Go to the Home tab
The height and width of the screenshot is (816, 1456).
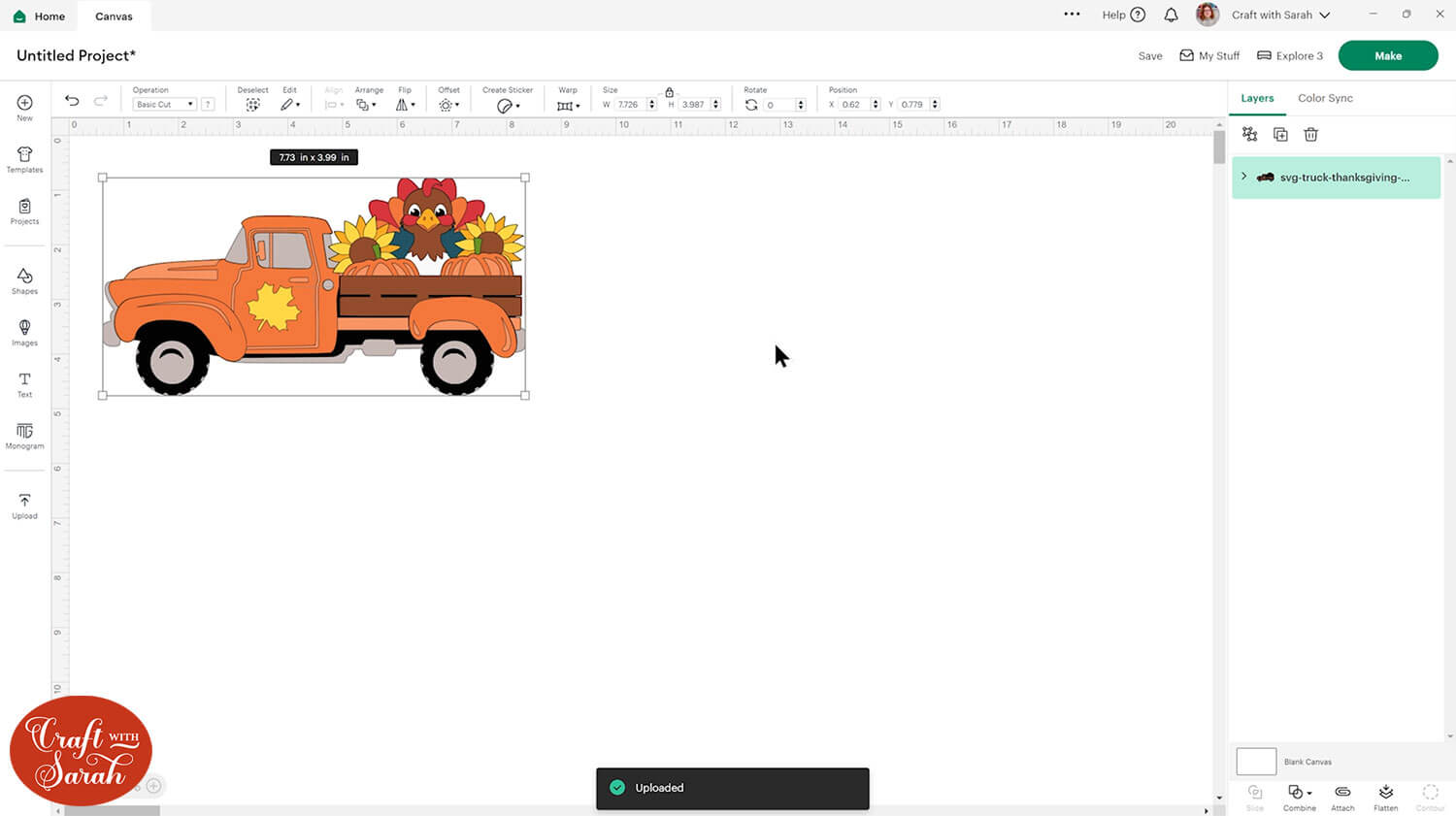[x=40, y=16]
